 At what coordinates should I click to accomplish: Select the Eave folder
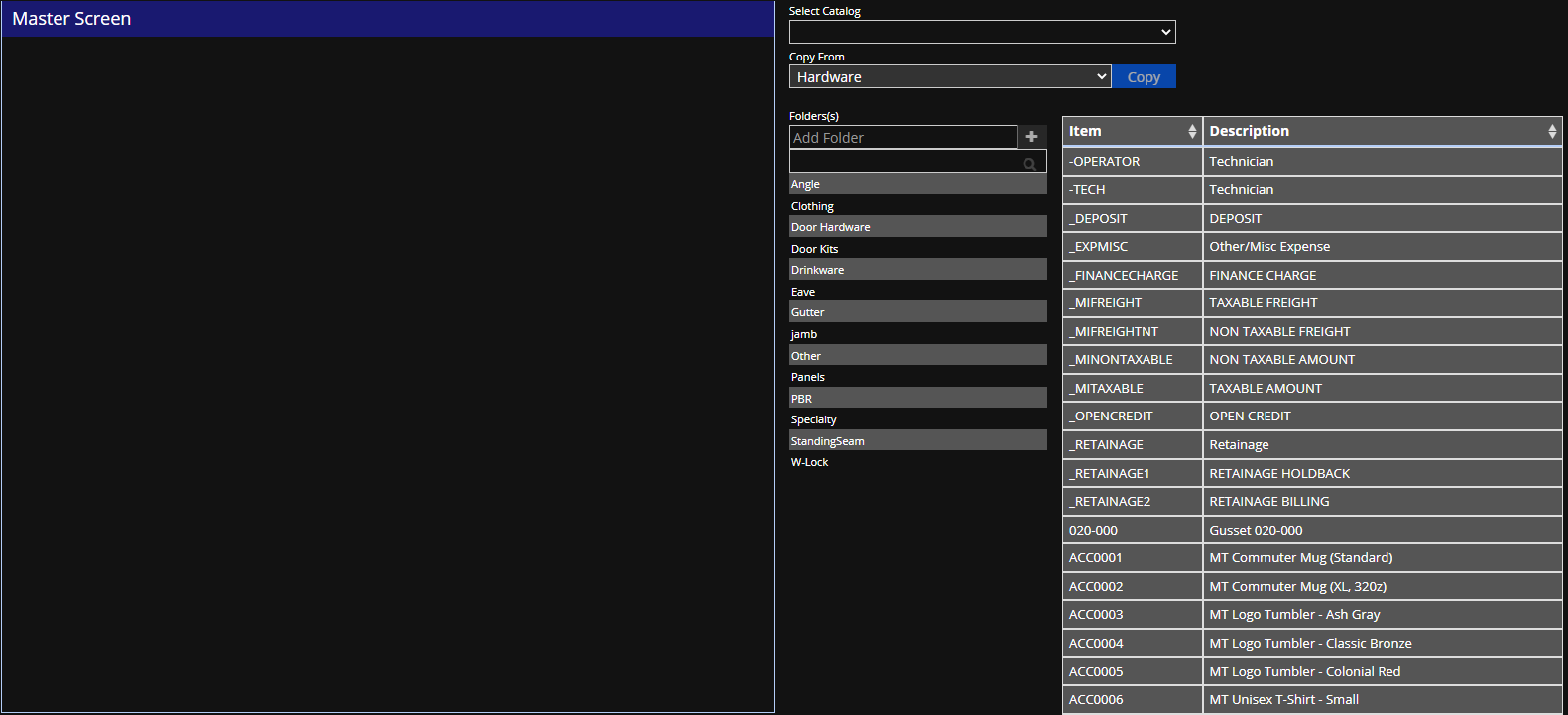918,292
